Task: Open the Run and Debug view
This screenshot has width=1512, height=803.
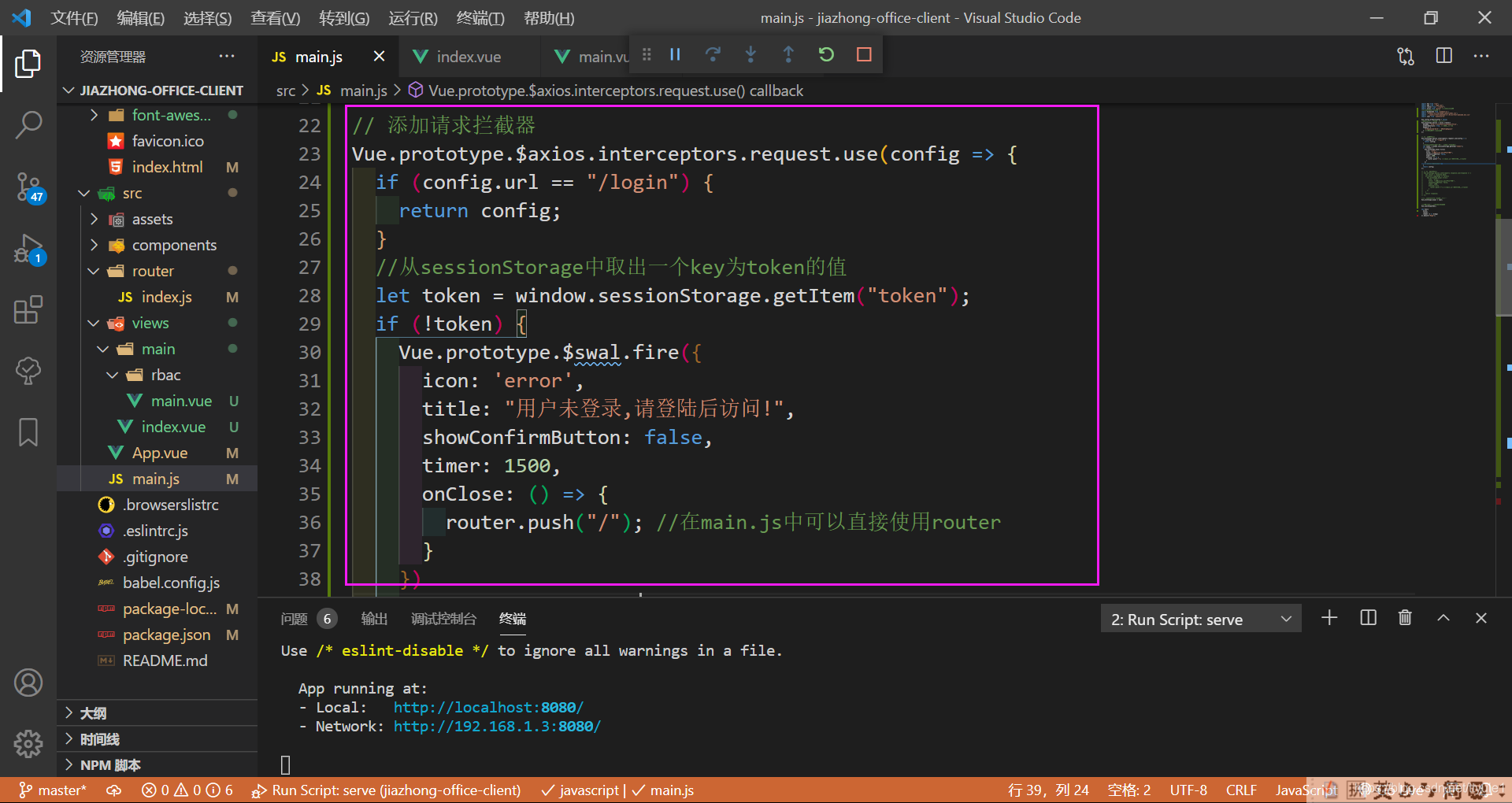Action: (x=28, y=249)
